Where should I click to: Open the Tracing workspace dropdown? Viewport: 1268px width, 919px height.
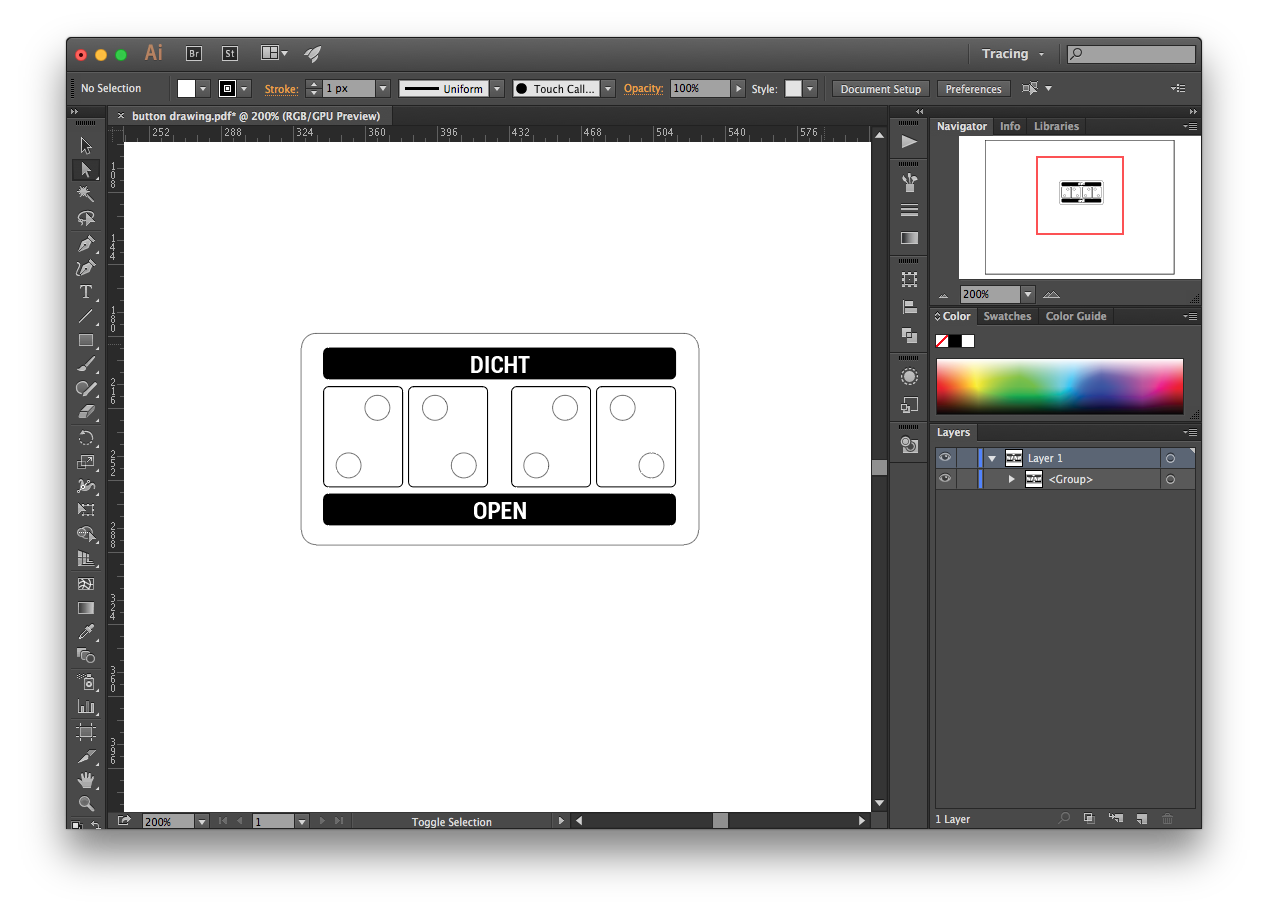pos(1012,54)
